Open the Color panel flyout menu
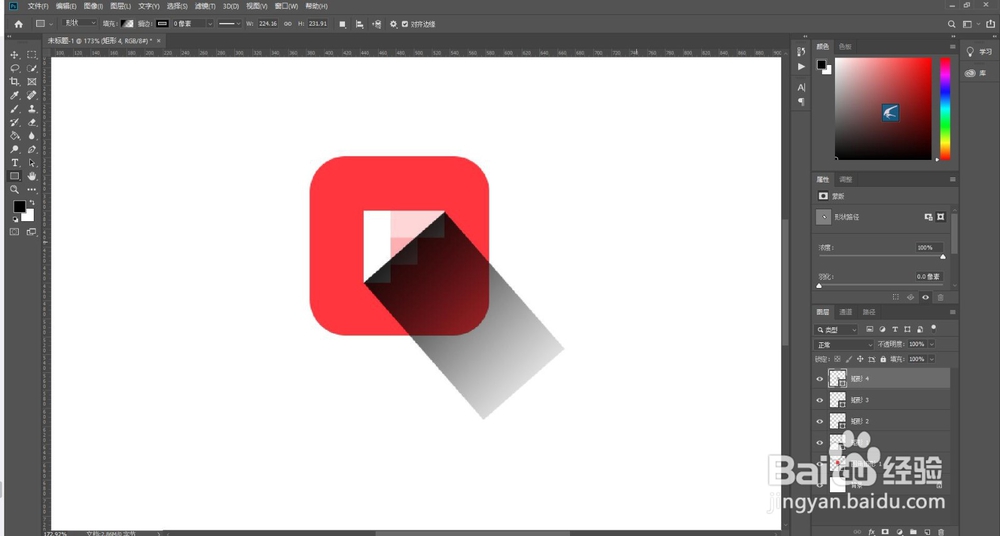This screenshot has width=1000, height=536. point(953,47)
